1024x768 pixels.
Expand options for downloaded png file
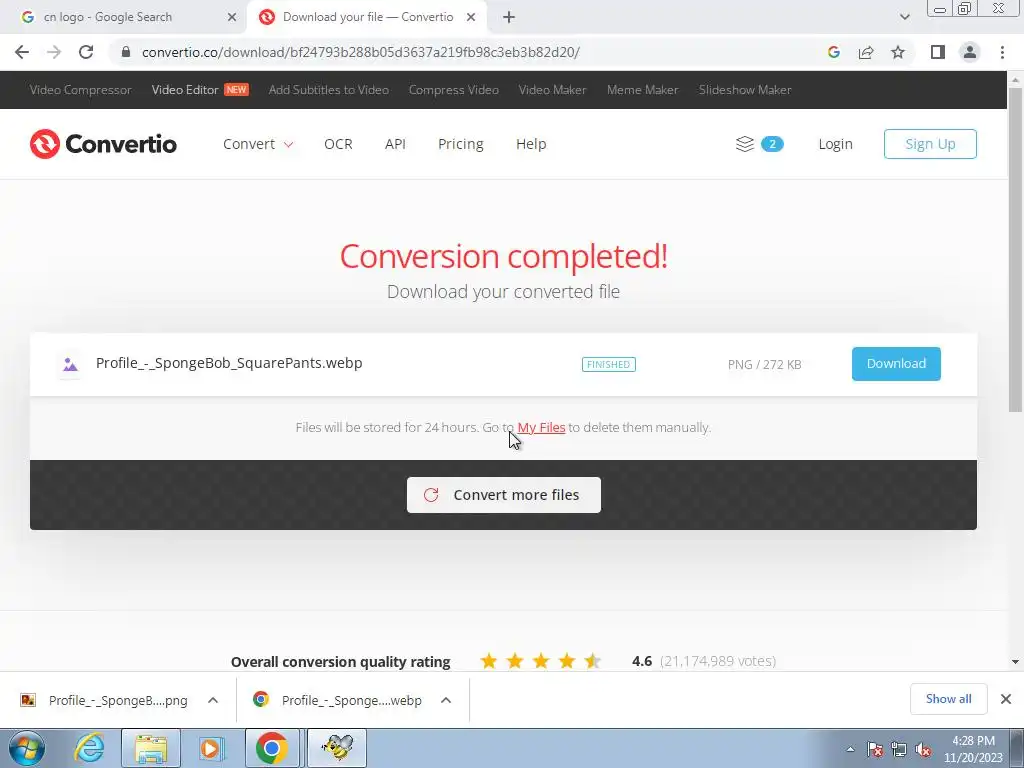pyautogui.click(x=213, y=700)
